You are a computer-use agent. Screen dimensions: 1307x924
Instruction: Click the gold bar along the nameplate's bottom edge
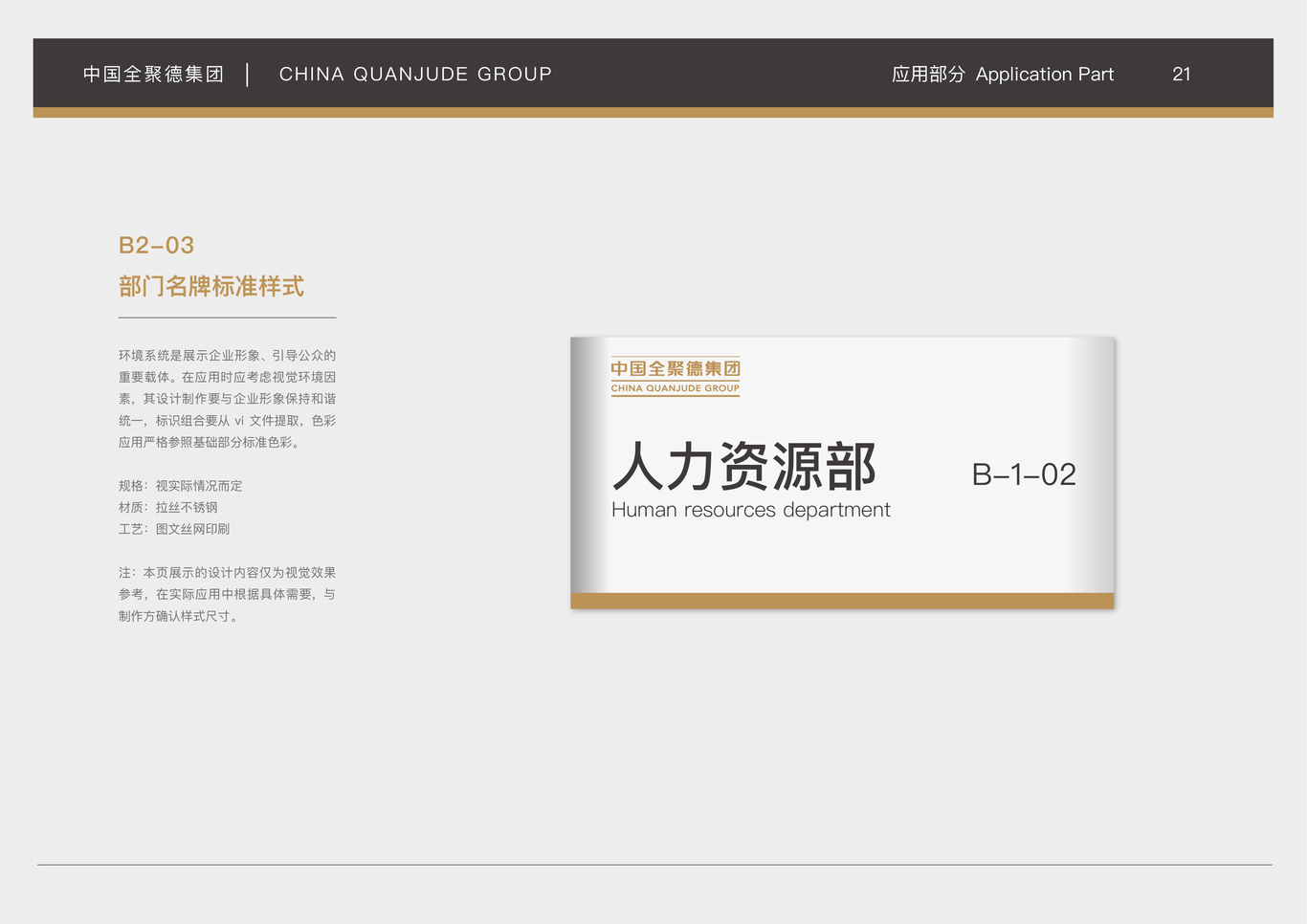coord(842,601)
